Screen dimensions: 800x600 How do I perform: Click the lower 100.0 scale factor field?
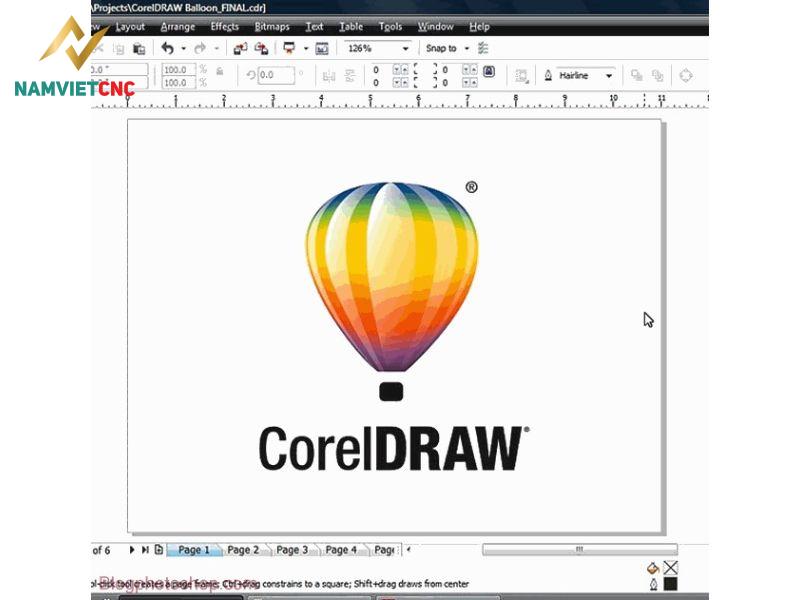click(x=179, y=83)
